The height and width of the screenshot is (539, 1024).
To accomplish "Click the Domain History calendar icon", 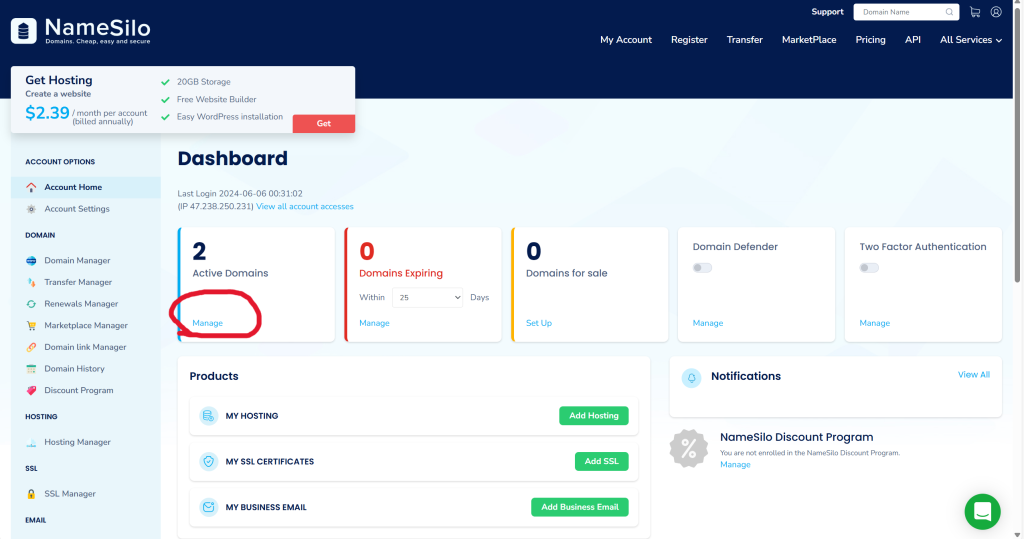I will click(x=31, y=368).
